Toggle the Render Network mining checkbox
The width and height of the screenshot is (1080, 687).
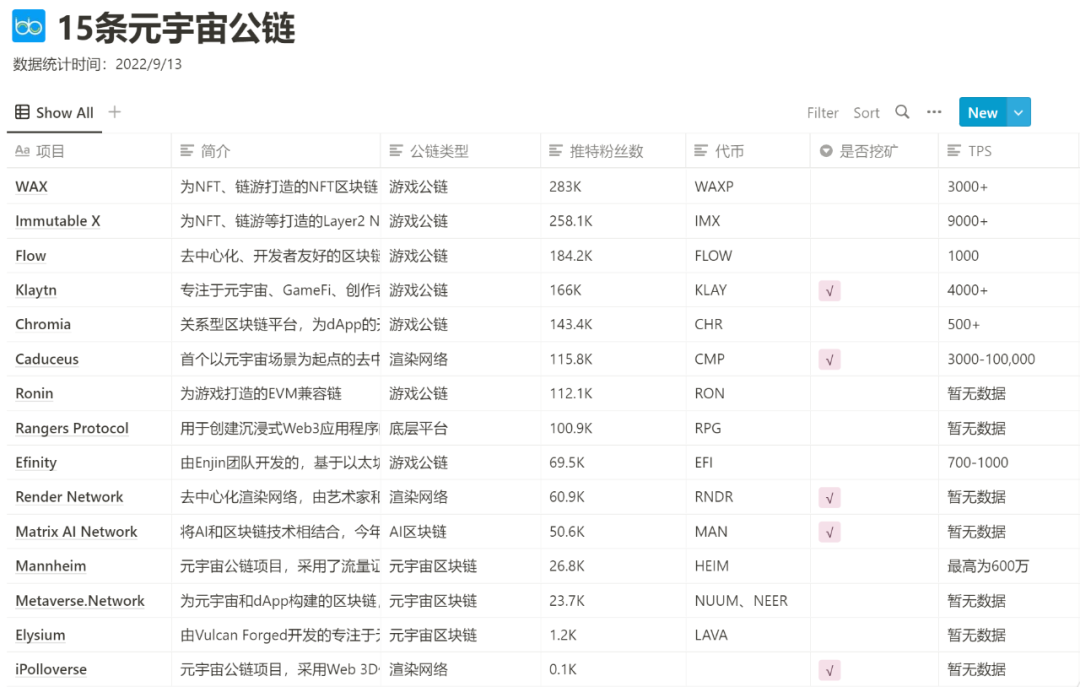tap(830, 497)
